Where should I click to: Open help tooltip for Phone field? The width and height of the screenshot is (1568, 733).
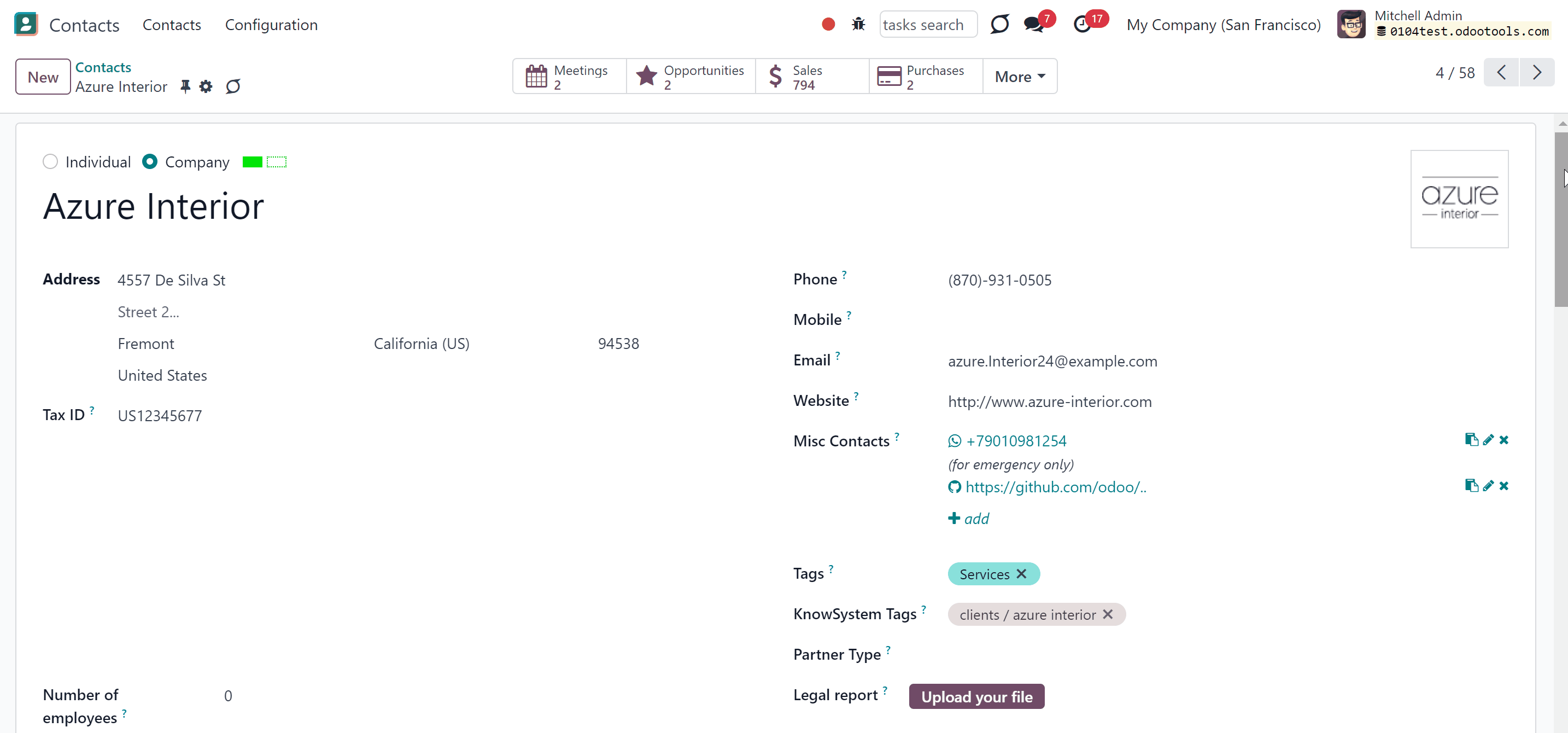coord(844,275)
